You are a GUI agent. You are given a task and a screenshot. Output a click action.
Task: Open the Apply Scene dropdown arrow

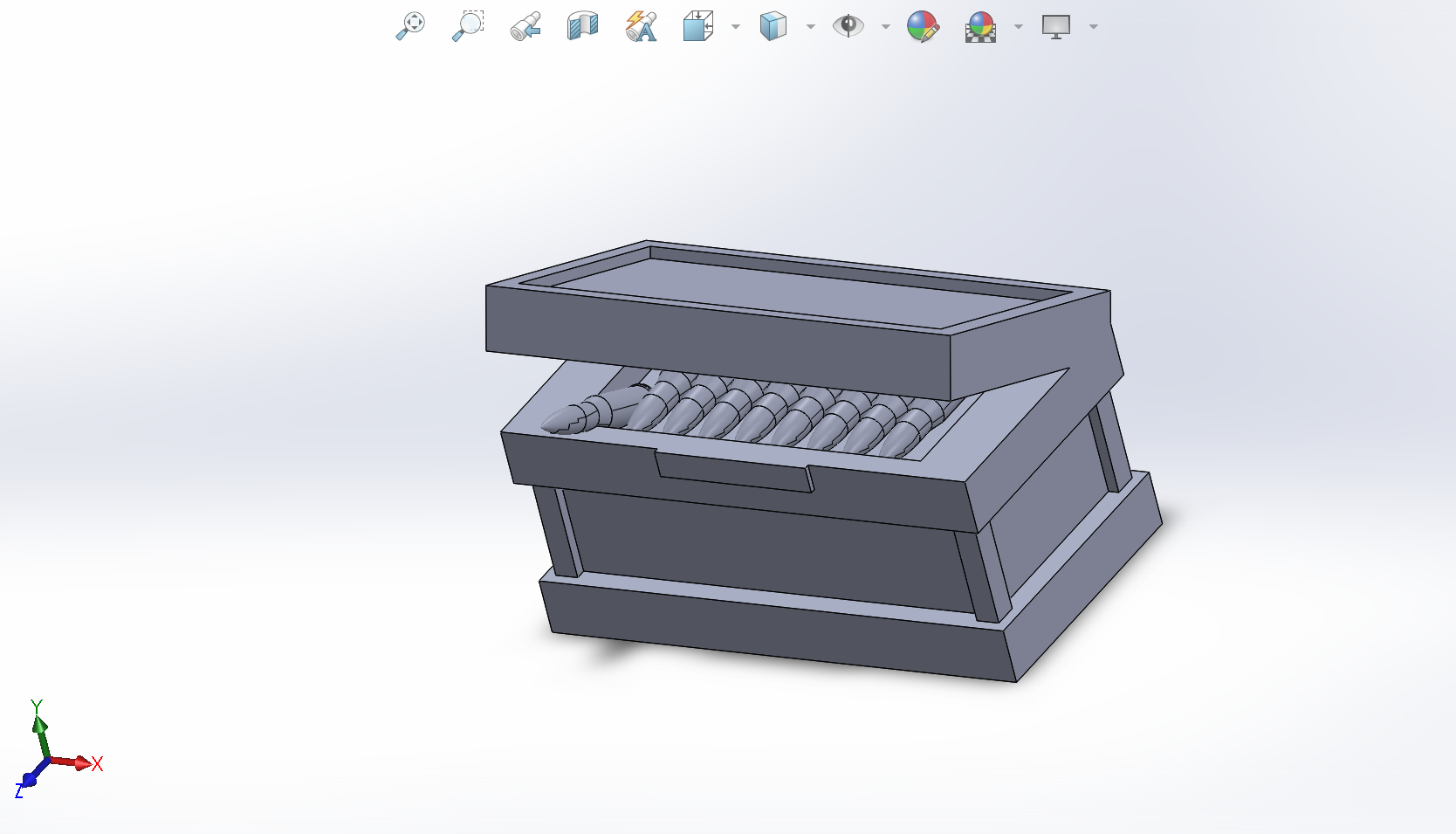(1019, 28)
